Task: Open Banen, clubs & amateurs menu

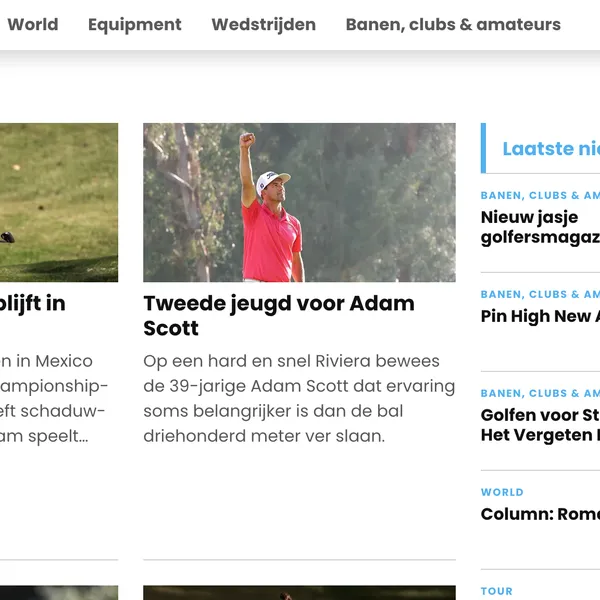Action: [x=453, y=24]
